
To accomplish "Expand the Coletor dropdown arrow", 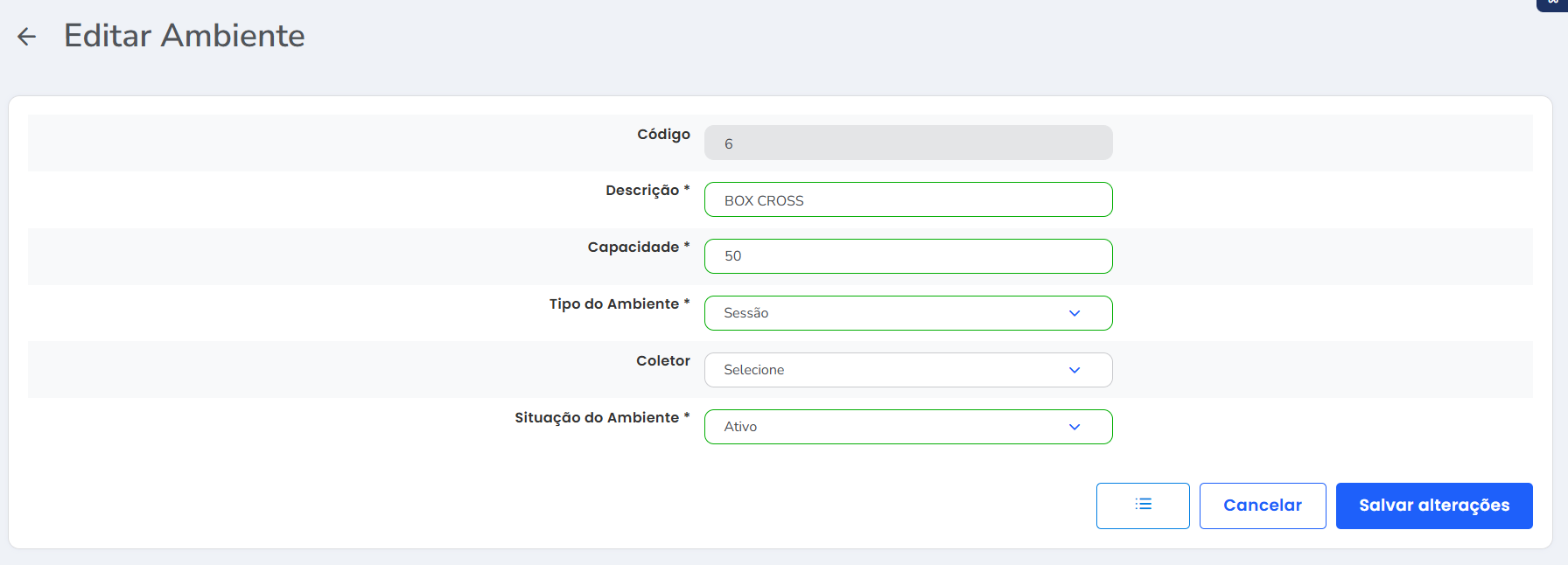I will pyautogui.click(x=1074, y=370).
